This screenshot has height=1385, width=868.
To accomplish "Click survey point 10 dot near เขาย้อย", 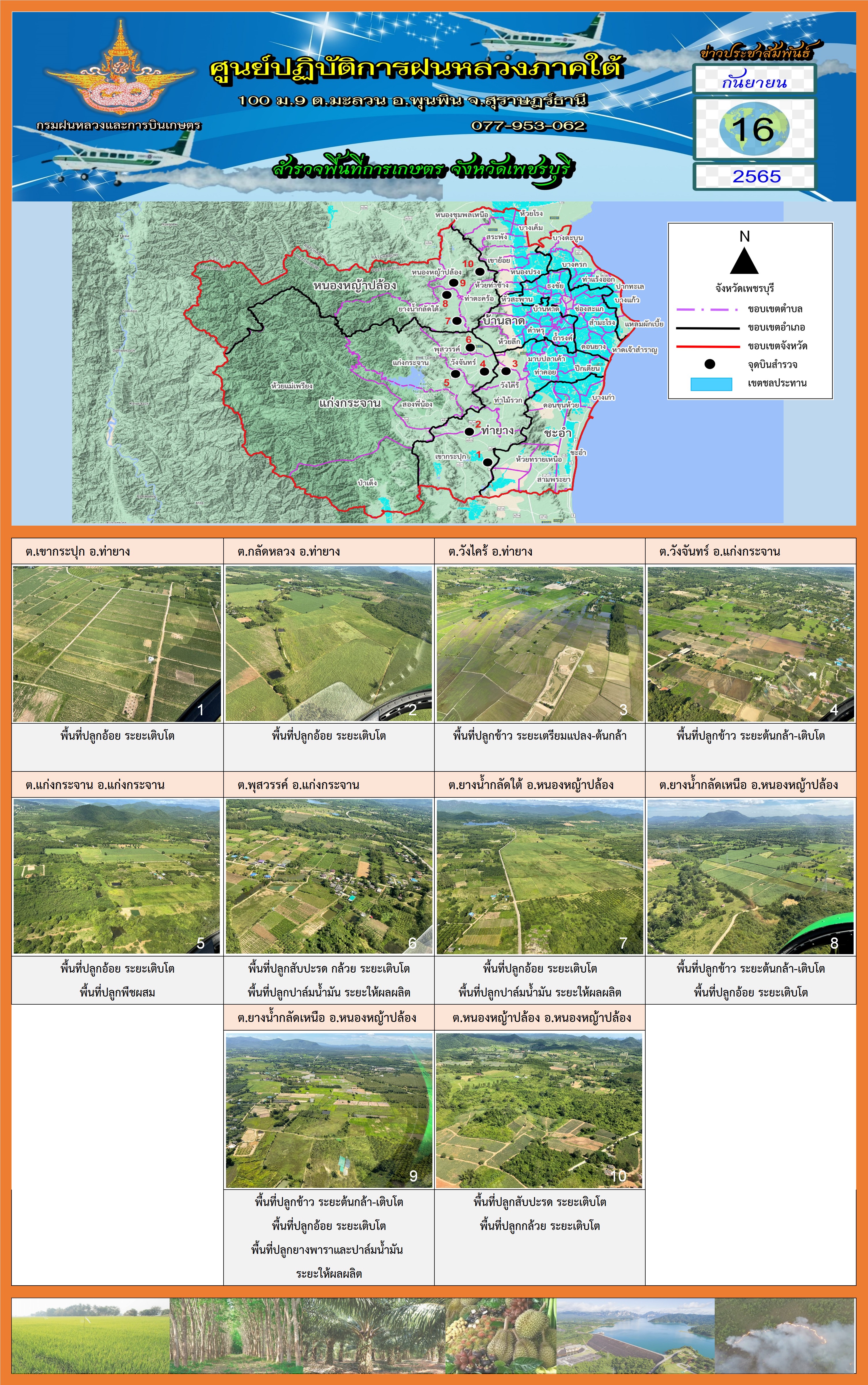I will point(479,271).
